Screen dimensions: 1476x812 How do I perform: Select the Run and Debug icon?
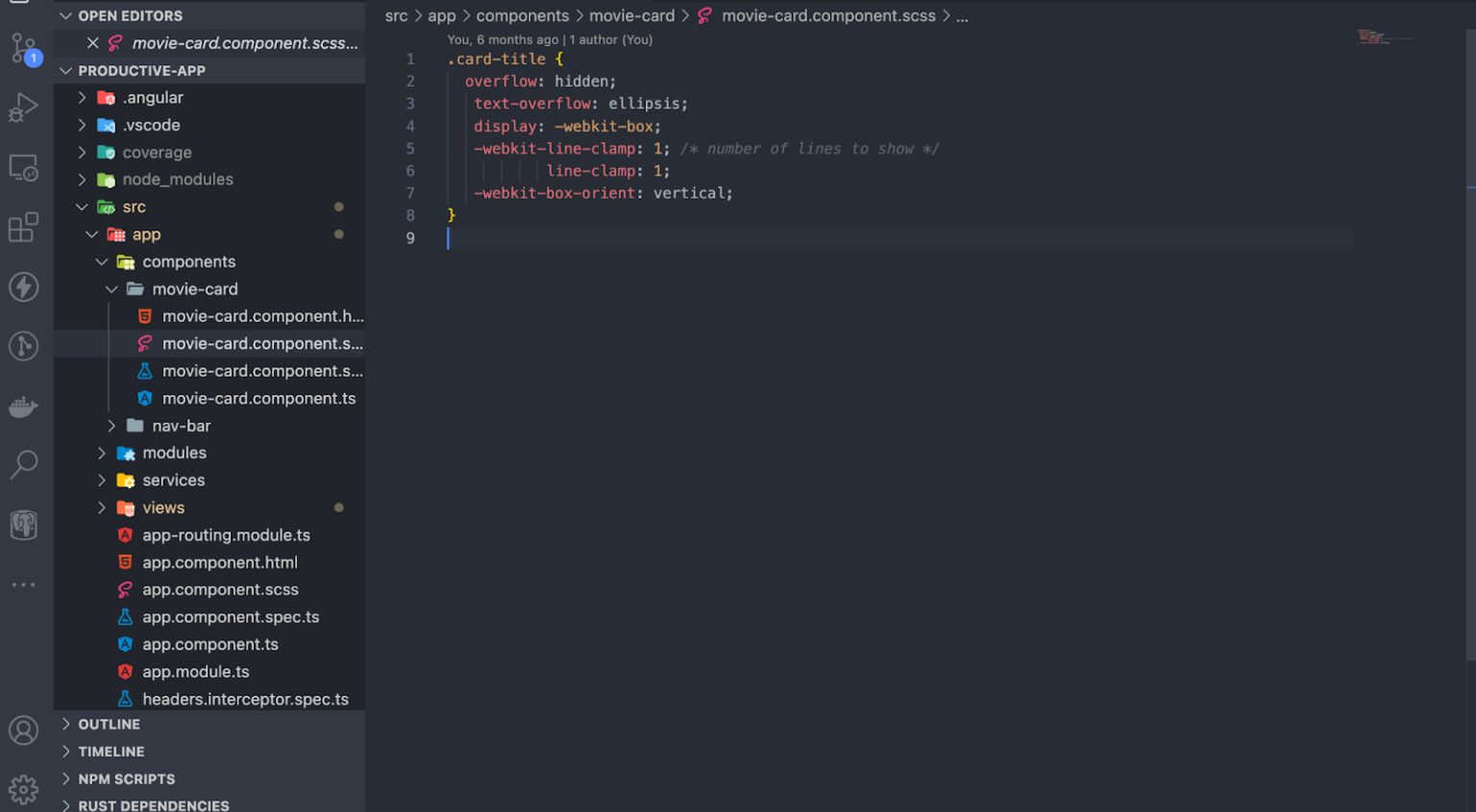pyautogui.click(x=24, y=108)
